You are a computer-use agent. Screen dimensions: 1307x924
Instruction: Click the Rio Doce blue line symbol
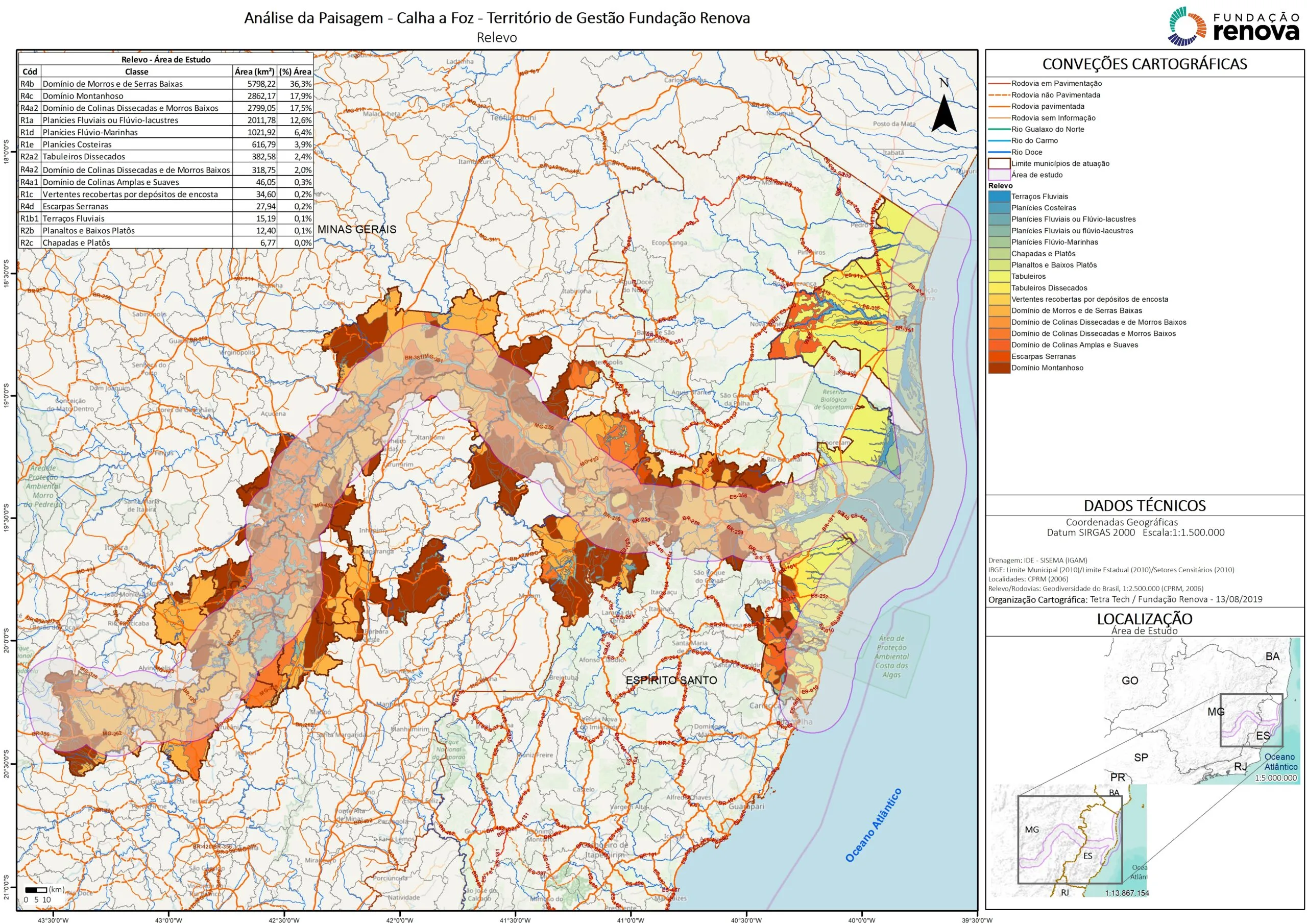pyautogui.click(x=999, y=152)
